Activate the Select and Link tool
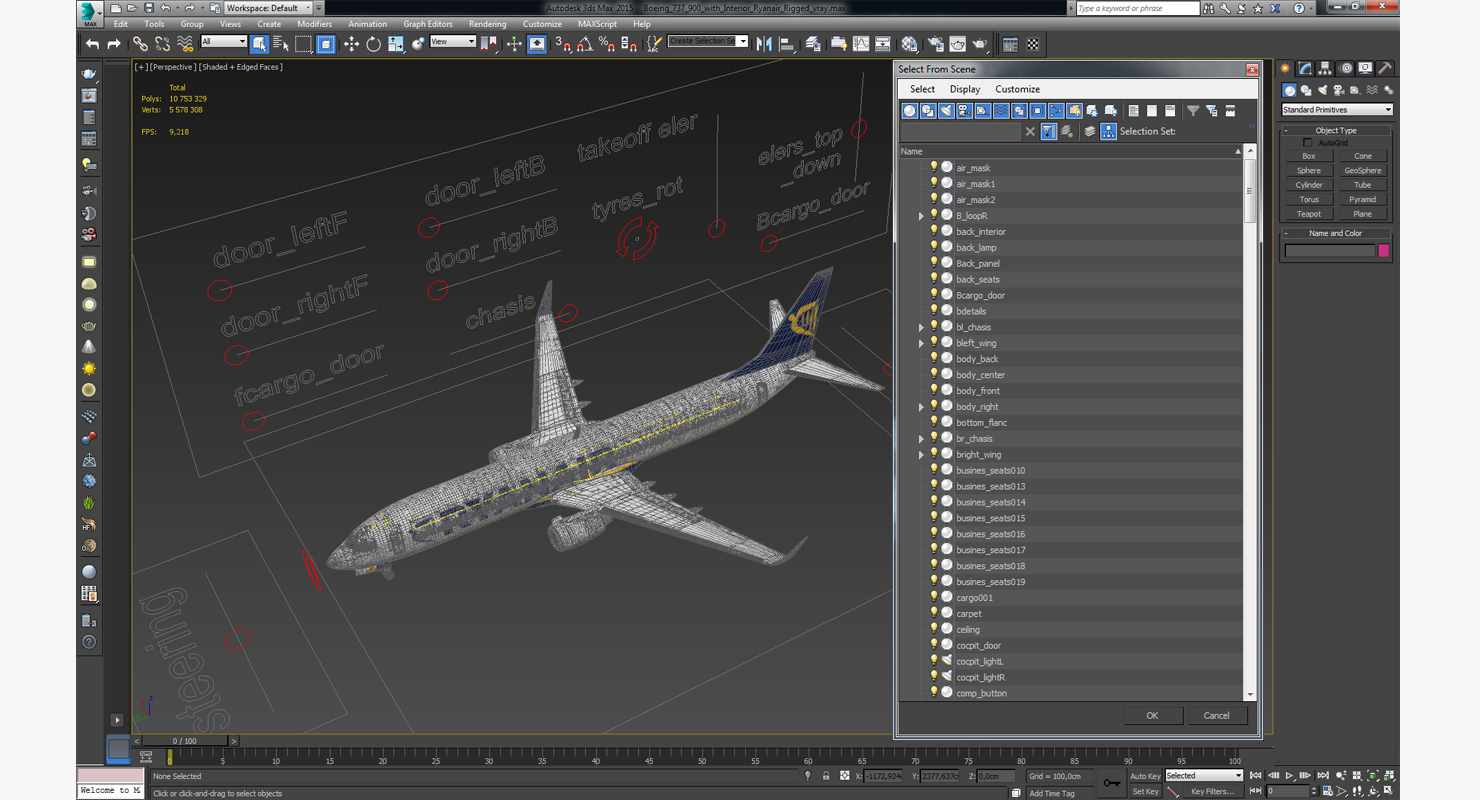 [x=140, y=44]
